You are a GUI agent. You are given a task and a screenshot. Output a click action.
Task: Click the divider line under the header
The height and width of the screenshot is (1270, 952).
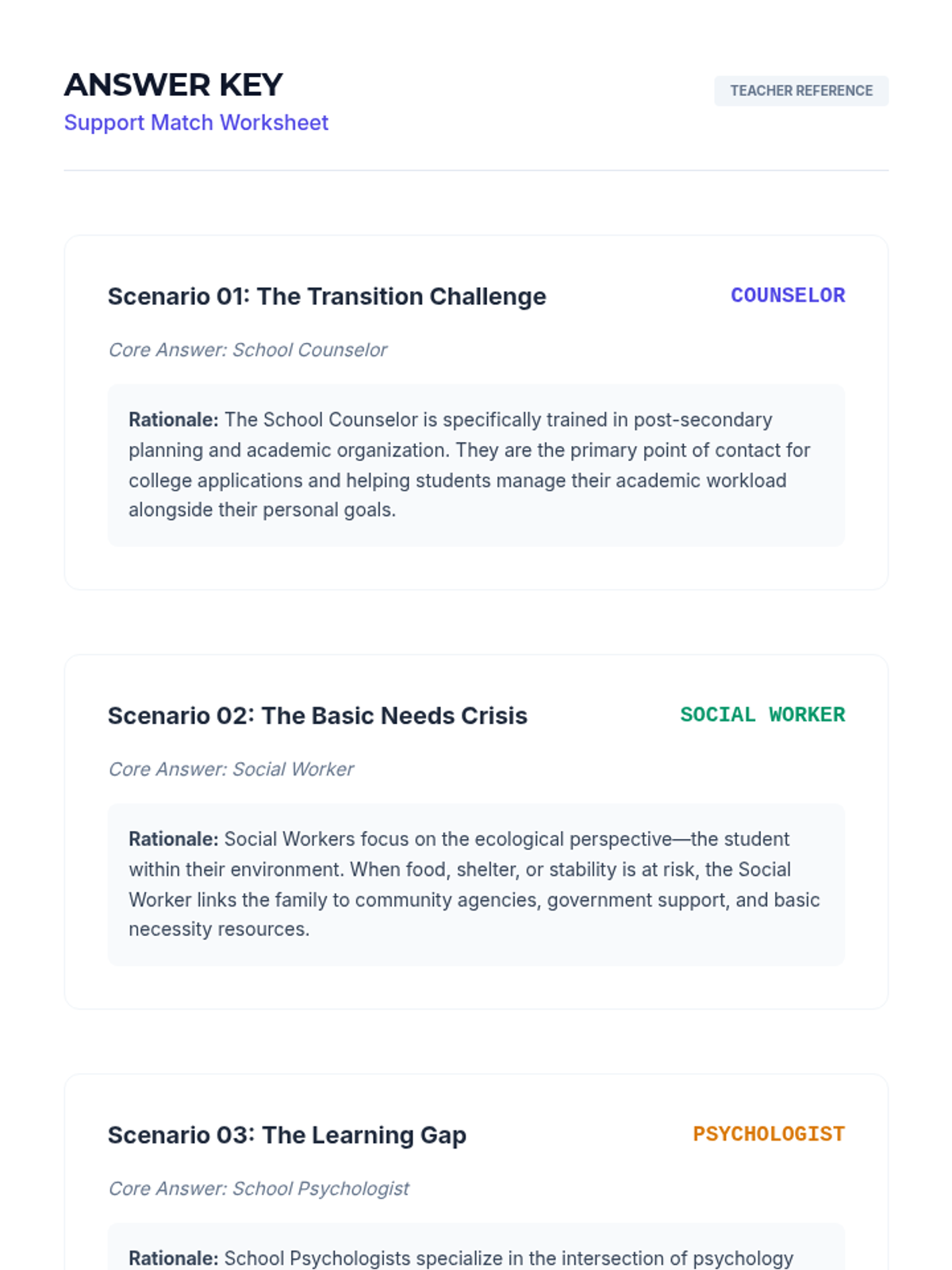click(476, 170)
